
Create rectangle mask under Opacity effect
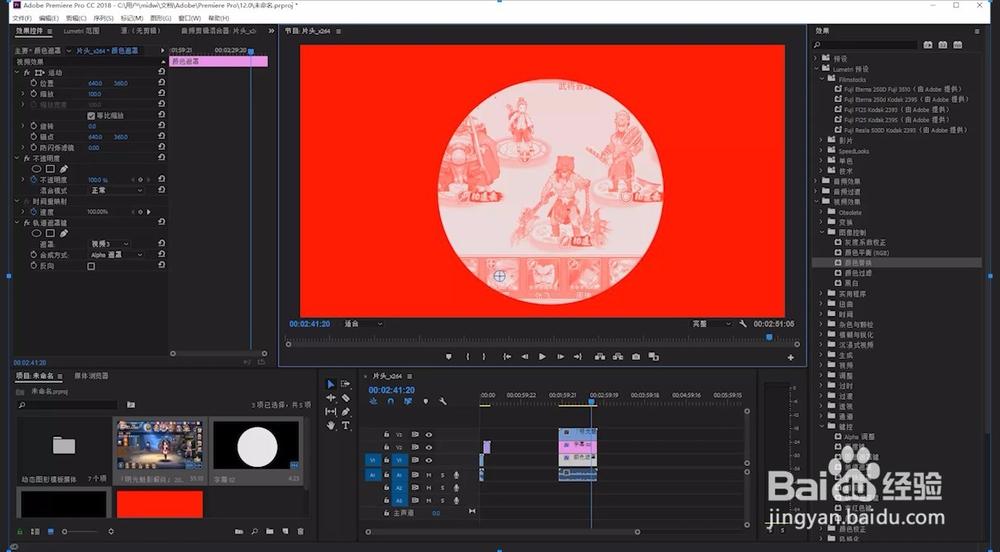pos(50,169)
